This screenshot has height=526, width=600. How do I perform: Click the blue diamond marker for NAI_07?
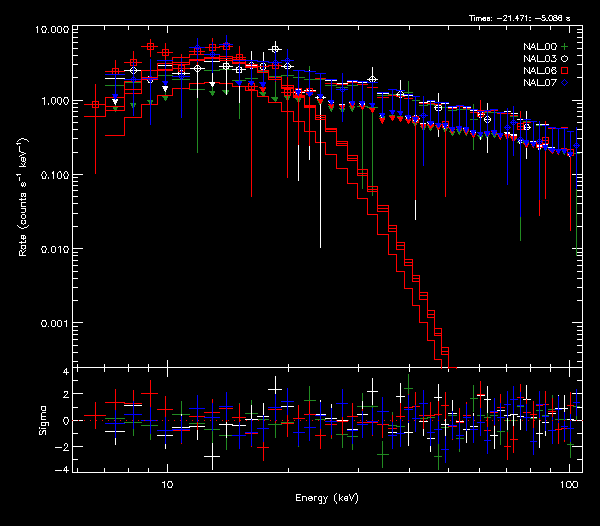[x=564, y=83]
